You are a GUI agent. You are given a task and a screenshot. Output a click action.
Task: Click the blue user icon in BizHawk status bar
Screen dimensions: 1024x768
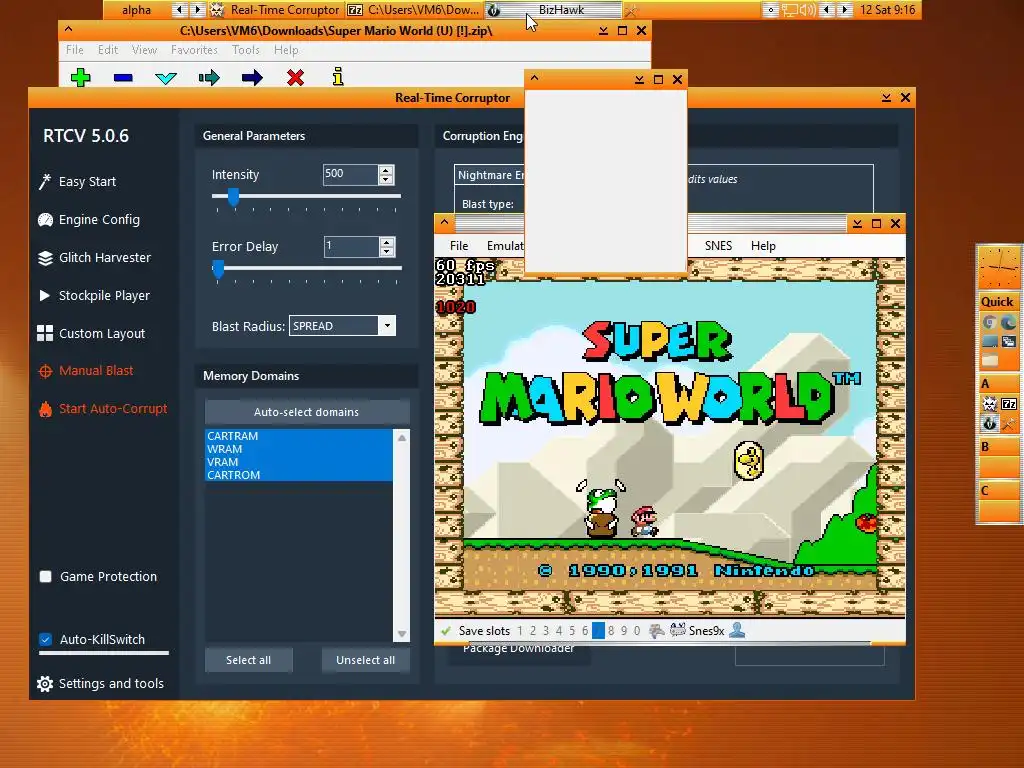737,630
